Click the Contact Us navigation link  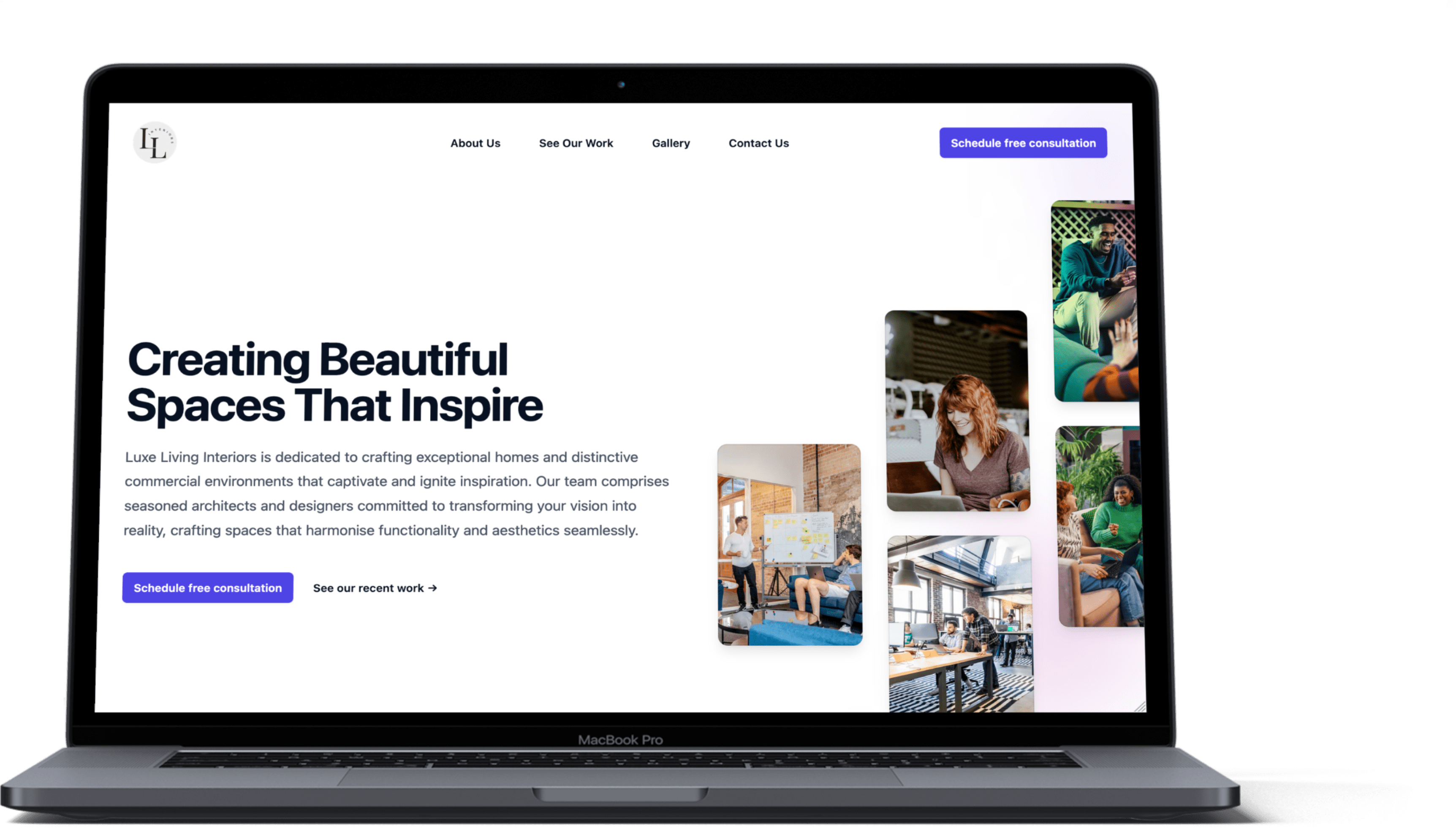(758, 142)
